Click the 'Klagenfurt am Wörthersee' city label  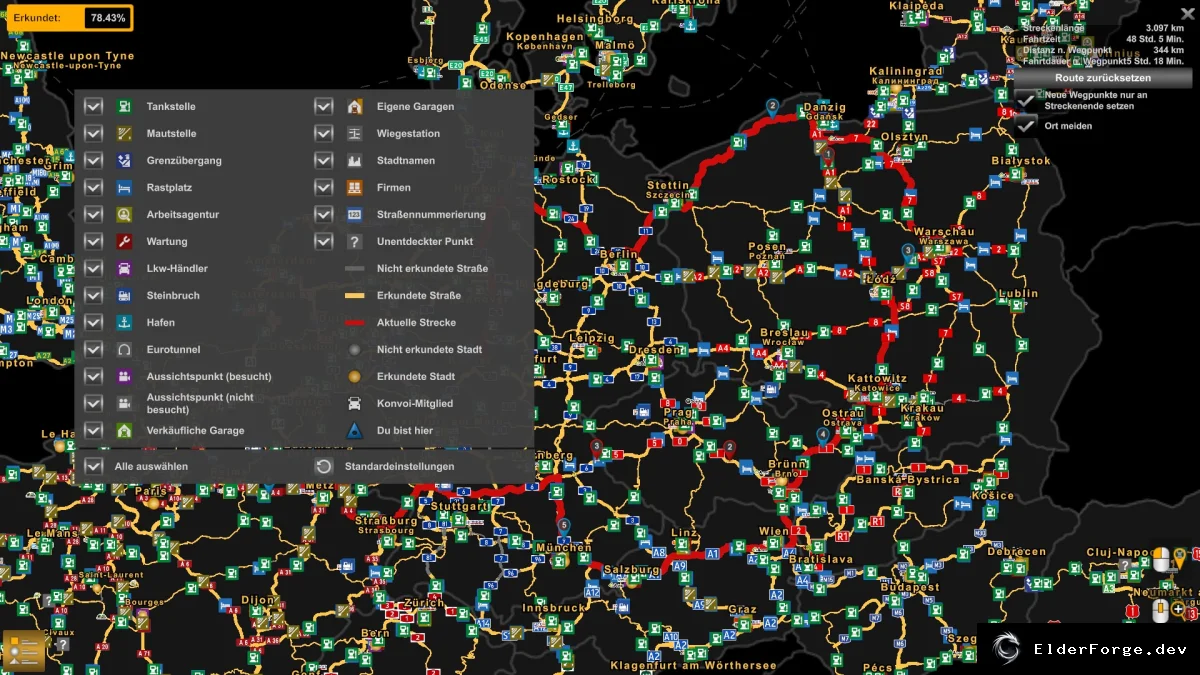pyautogui.click(x=693, y=665)
